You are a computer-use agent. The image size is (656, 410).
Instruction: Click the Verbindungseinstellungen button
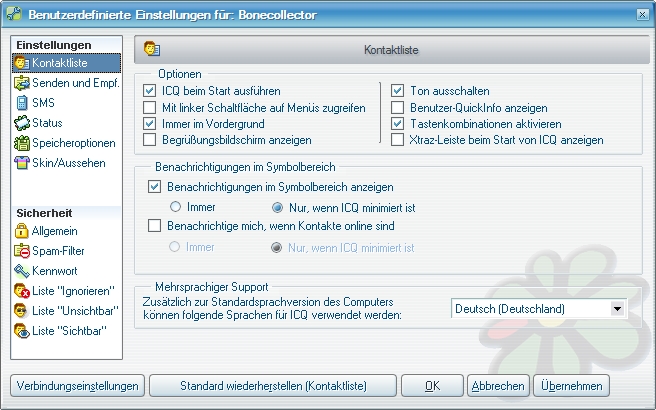77,386
